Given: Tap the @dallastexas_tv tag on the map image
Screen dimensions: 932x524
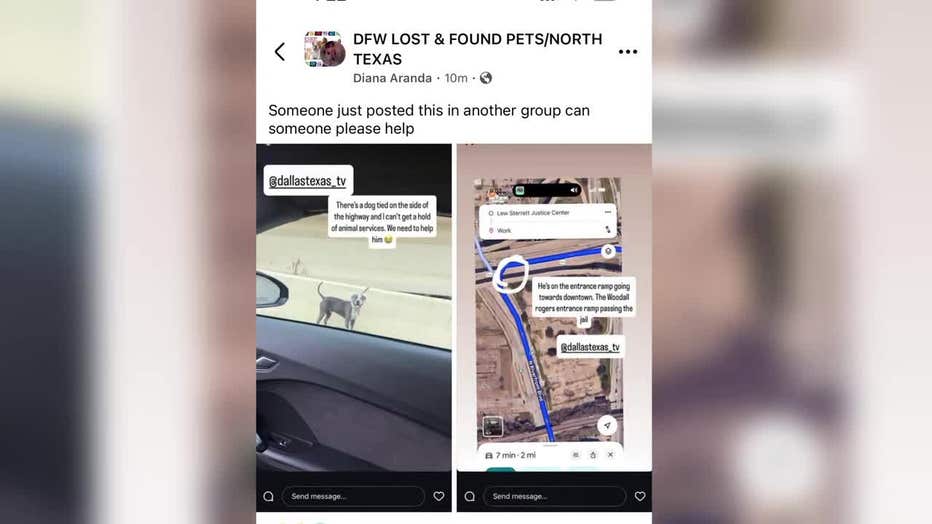Looking at the screenshot, I should coord(590,347).
